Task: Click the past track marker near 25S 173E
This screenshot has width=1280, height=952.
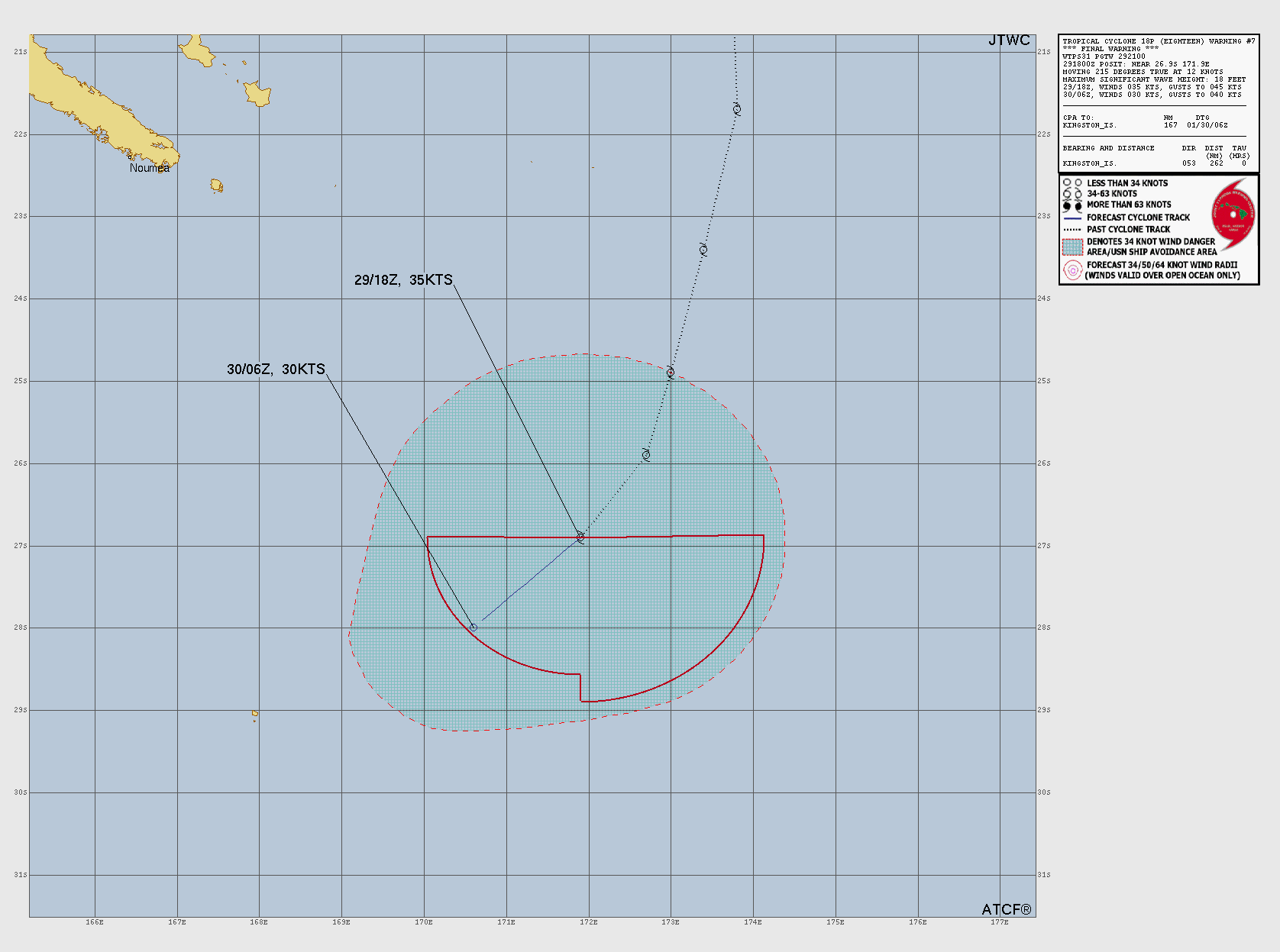Action: [x=671, y=373]
